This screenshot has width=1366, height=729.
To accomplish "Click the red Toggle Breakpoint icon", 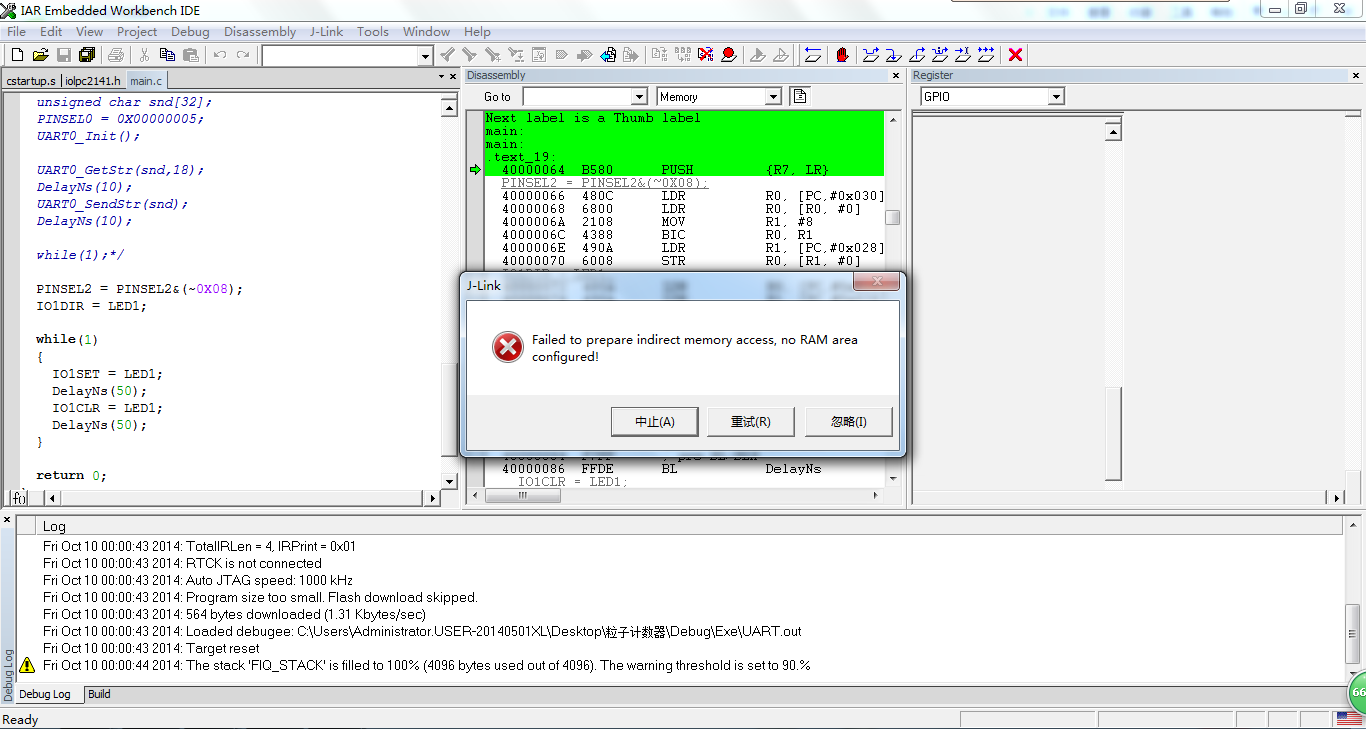I will click(729, 55).
